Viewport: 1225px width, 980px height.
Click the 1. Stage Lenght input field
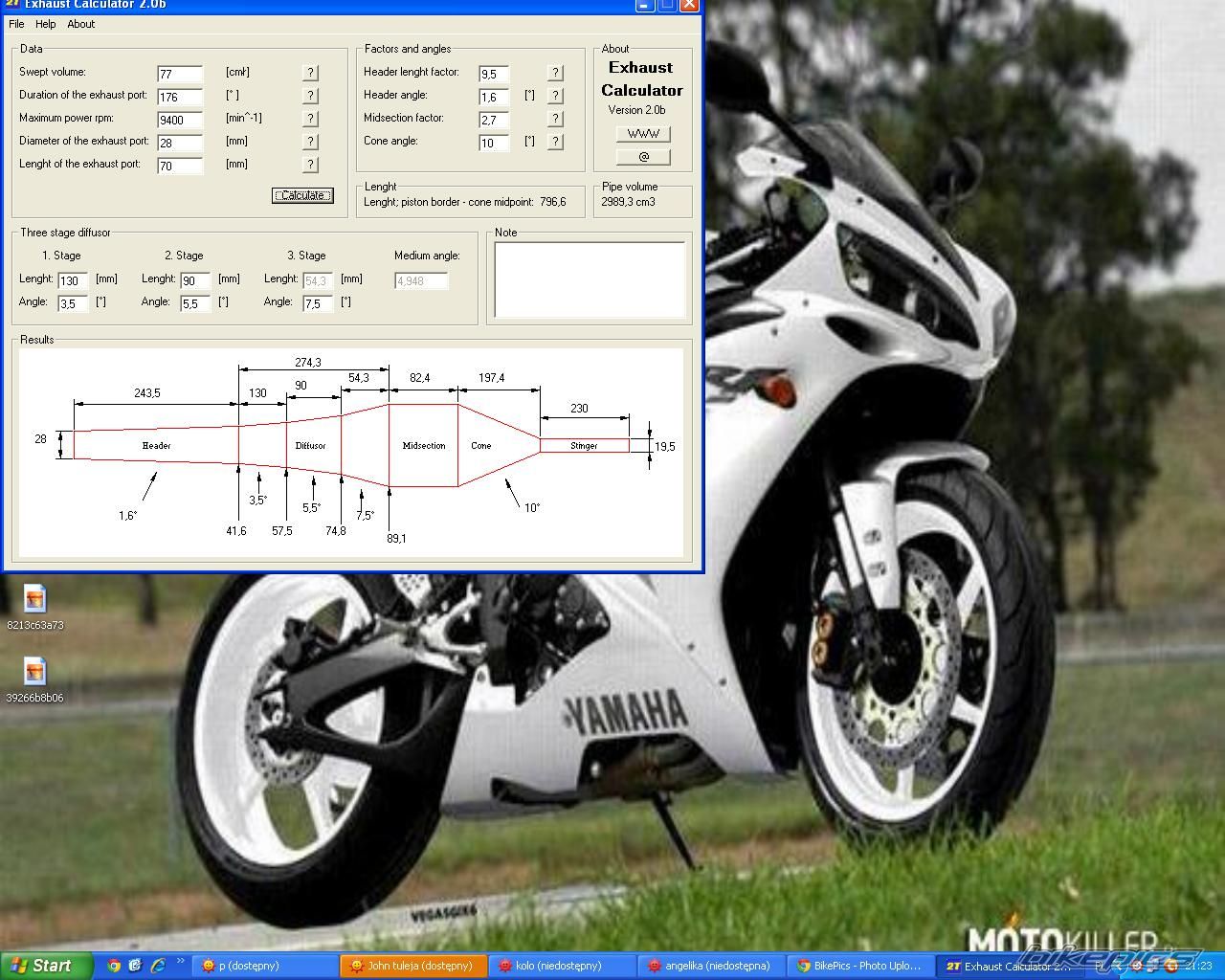[x=73, y=280]
